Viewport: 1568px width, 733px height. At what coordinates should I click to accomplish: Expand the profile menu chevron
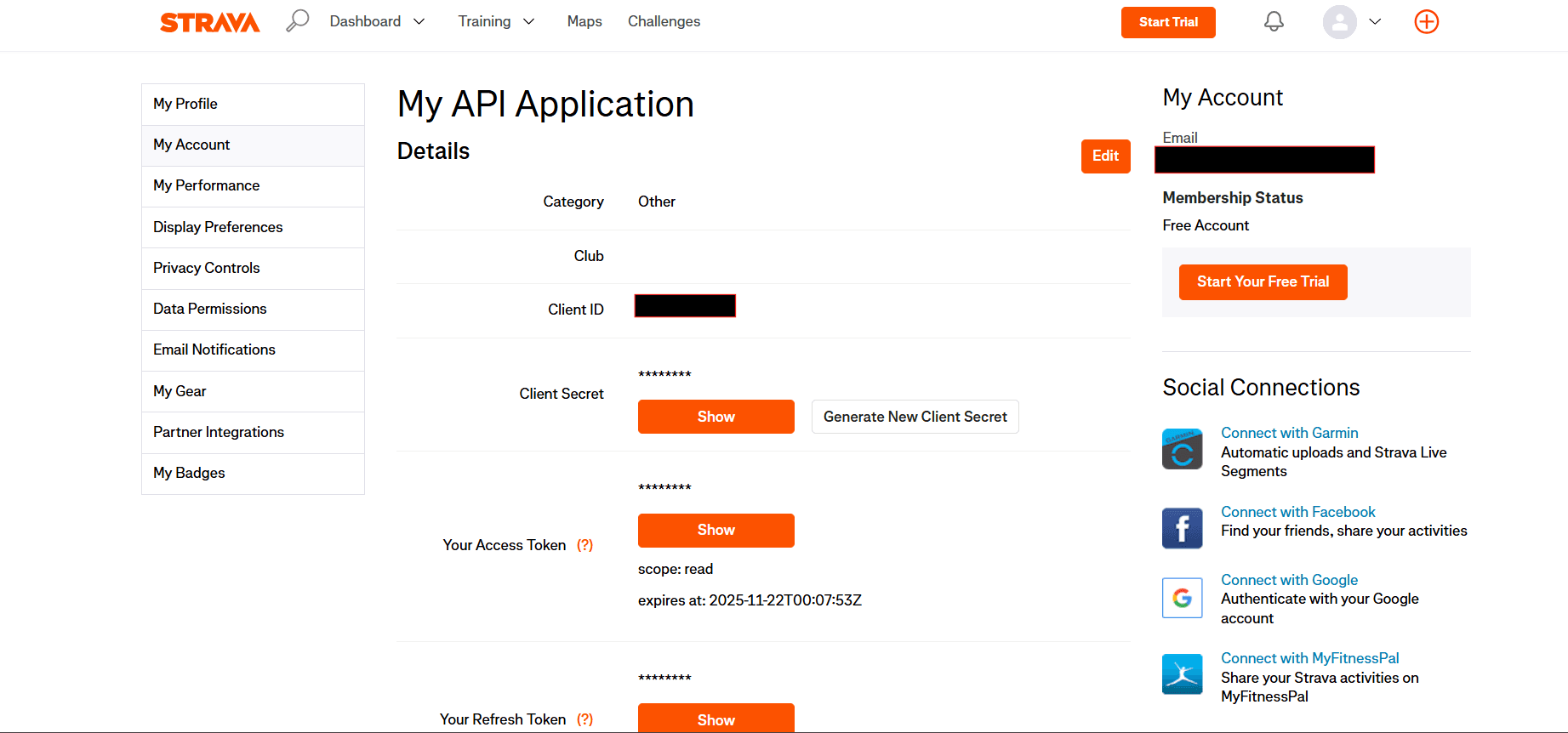point(1375,22)
